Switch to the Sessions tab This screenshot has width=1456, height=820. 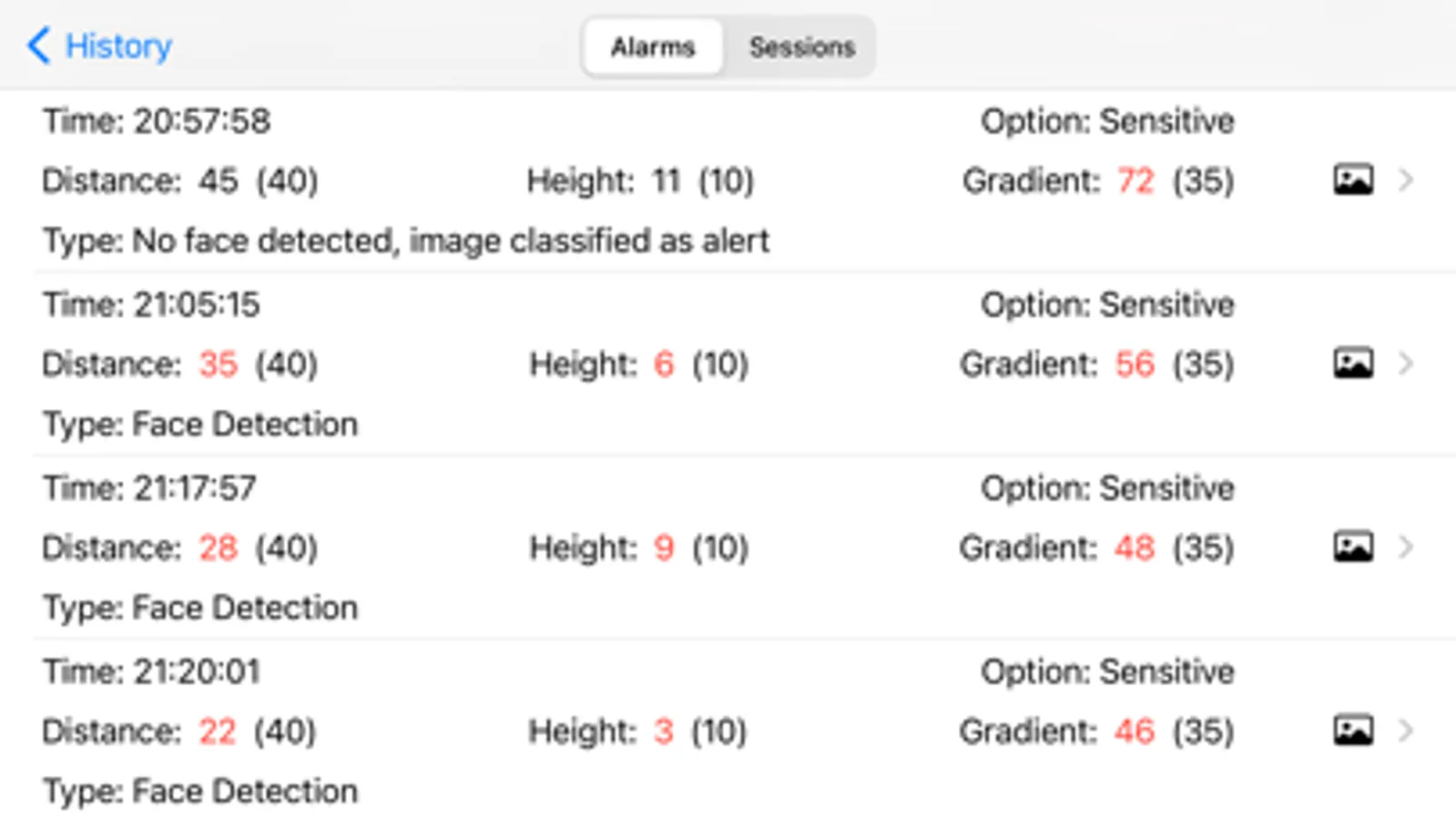tap(801, 46)
